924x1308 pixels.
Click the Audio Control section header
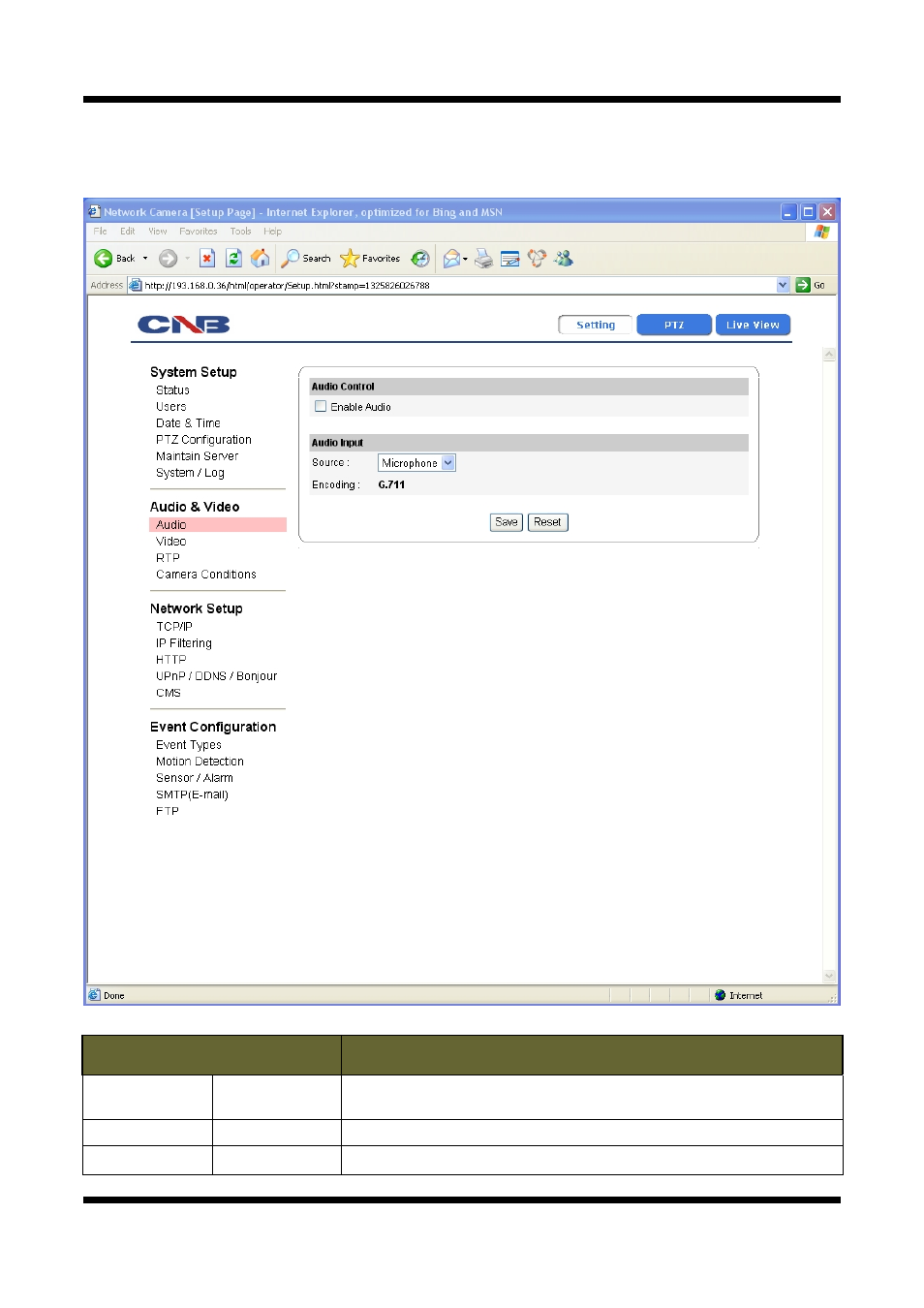pos(529,387)
